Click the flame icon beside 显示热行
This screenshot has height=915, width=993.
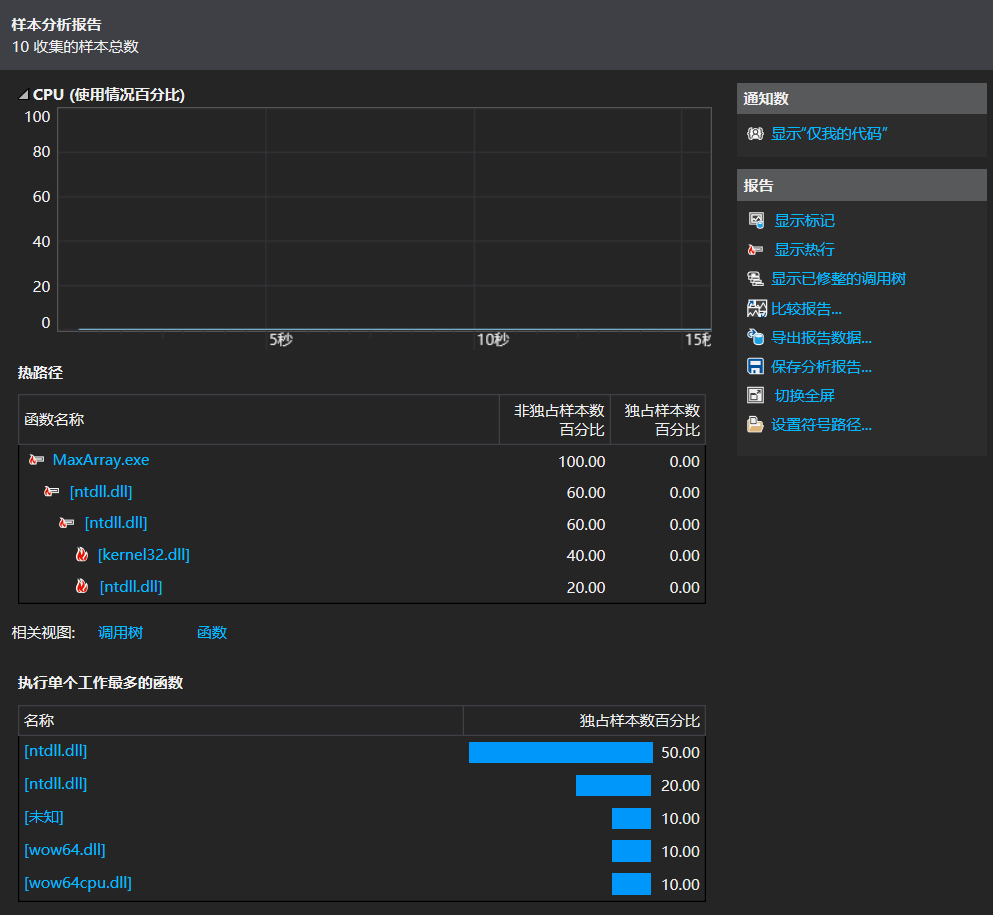click(755, 249)
